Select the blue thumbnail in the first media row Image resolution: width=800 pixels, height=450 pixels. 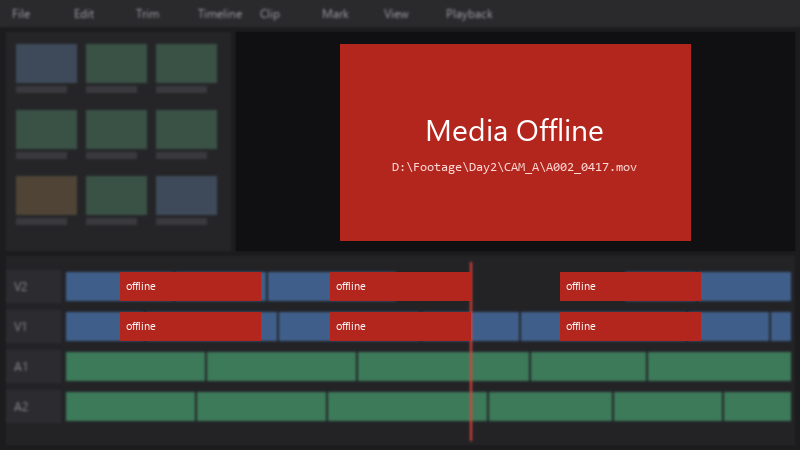pyautogui.click(x=46, y=63)
